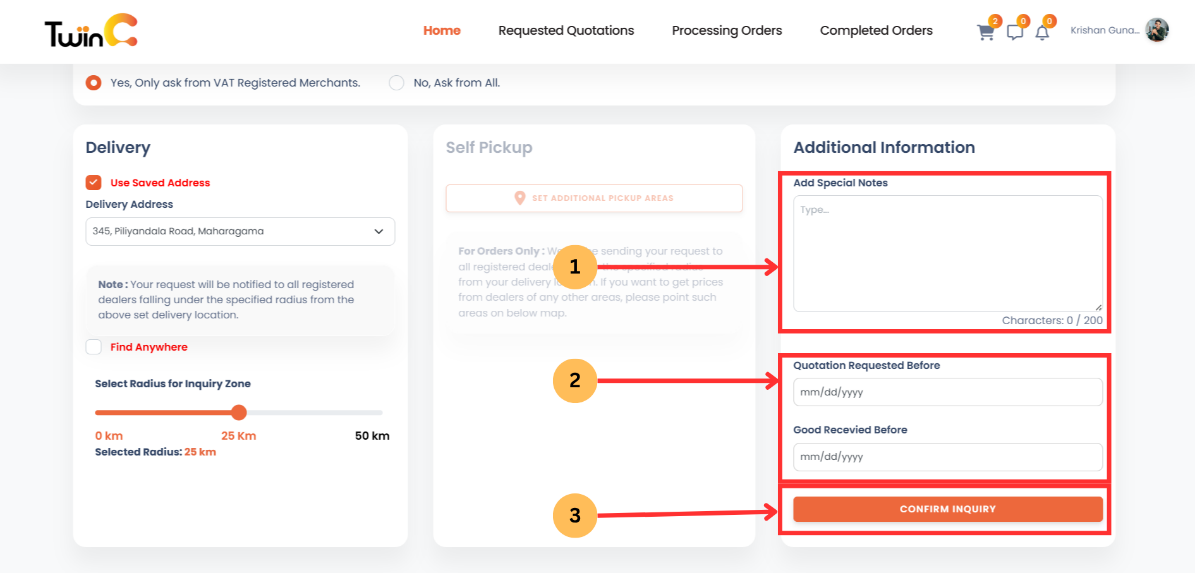The width and height of the screenshot is (1195, 573).
Task: Click the inquiry zone radius slider handle
Action: pyautogui.click(x=239, y=412)
